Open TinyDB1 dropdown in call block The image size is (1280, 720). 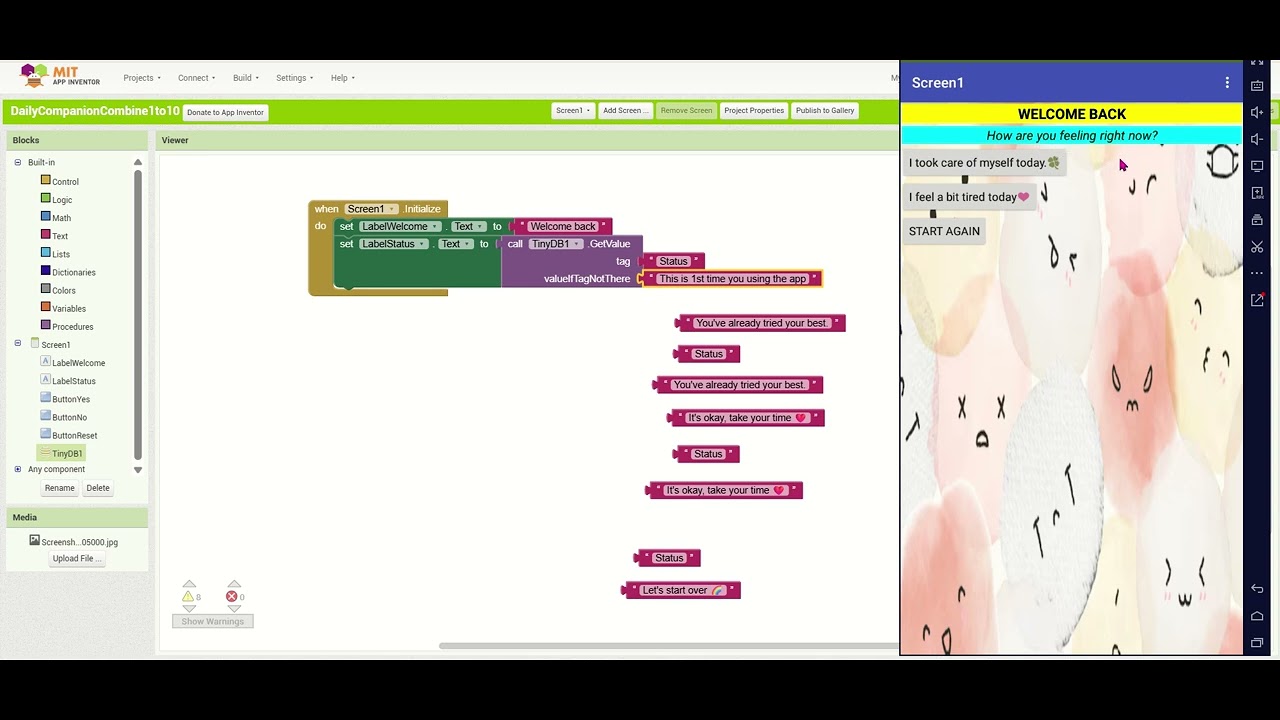(556, 244)
